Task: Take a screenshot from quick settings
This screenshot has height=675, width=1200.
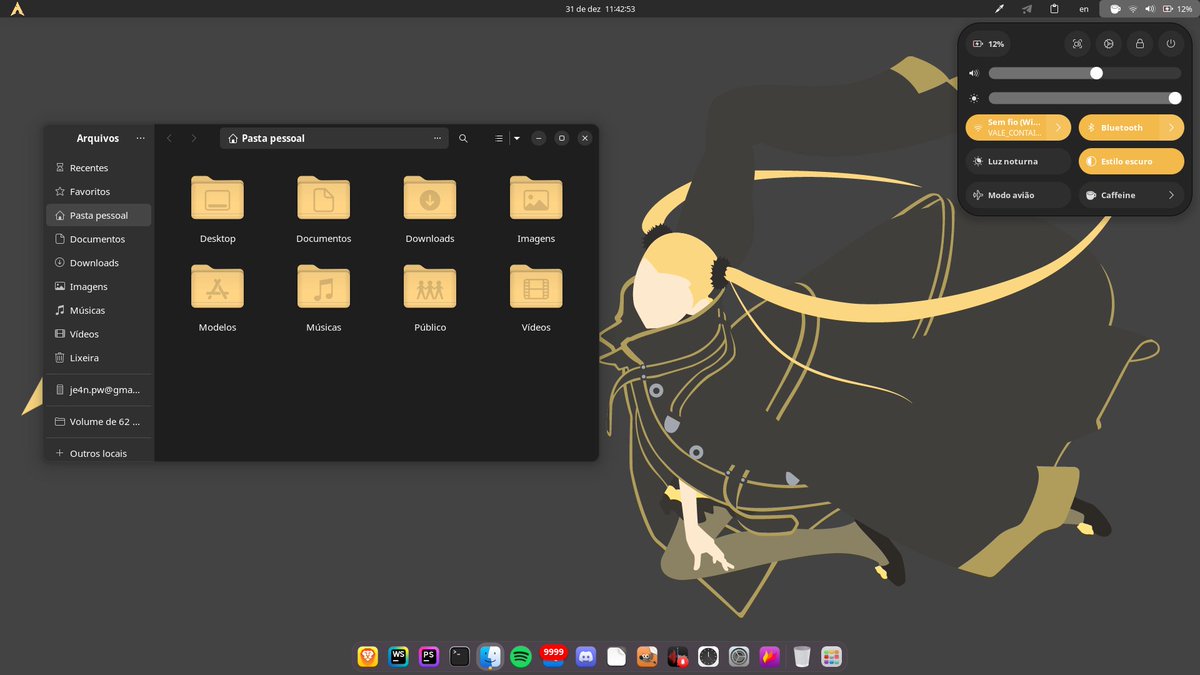Action: point(1077,44)
